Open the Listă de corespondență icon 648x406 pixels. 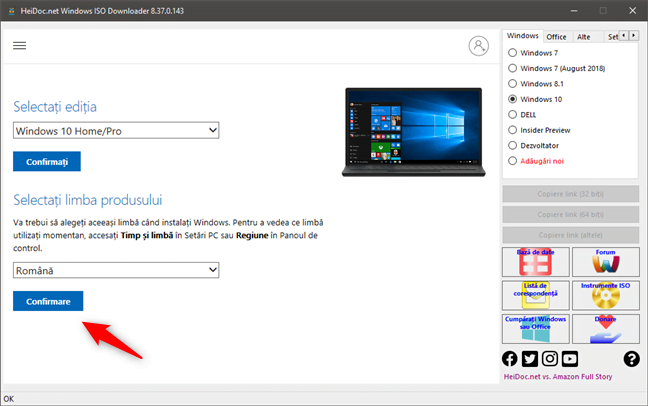pyautogui.click(x=536, y=296)
